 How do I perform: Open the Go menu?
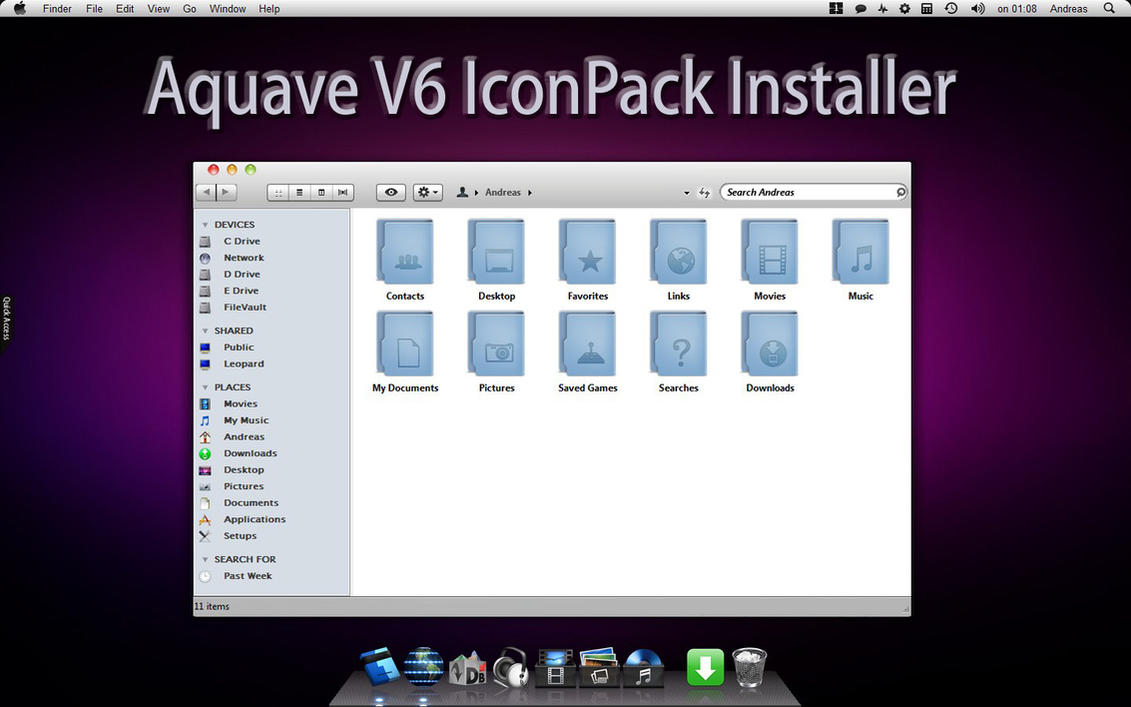point(190,9)
